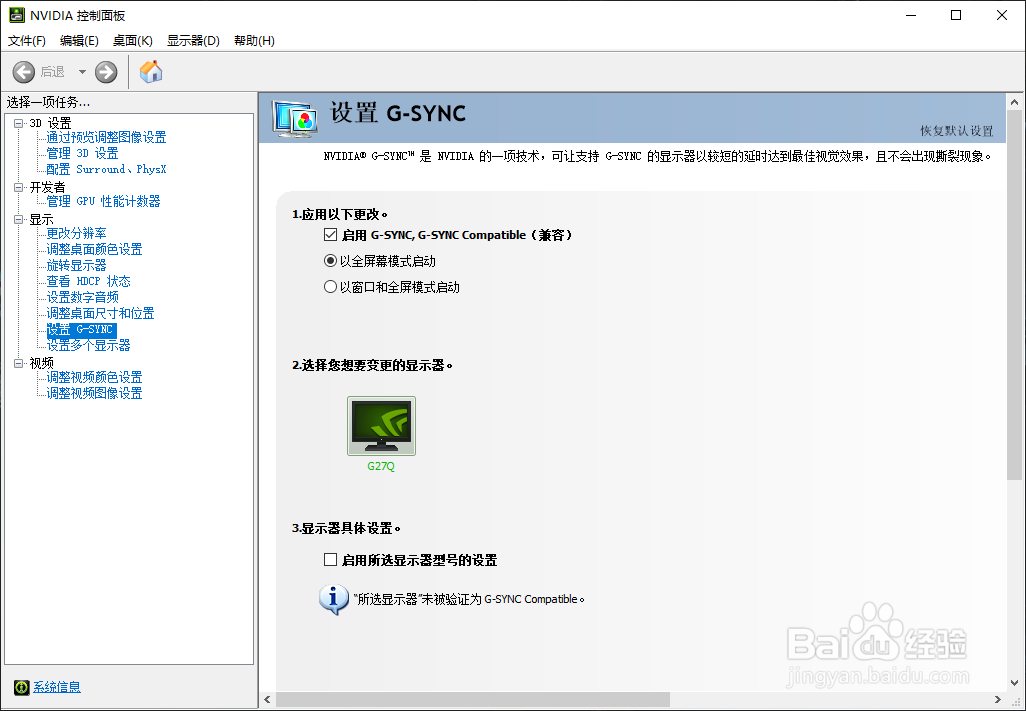The width and height of the screenshot is (1026, 711).
Task: Open 通过预览调整图像设置
Action: pyautogui.click(x=106, y=137)
